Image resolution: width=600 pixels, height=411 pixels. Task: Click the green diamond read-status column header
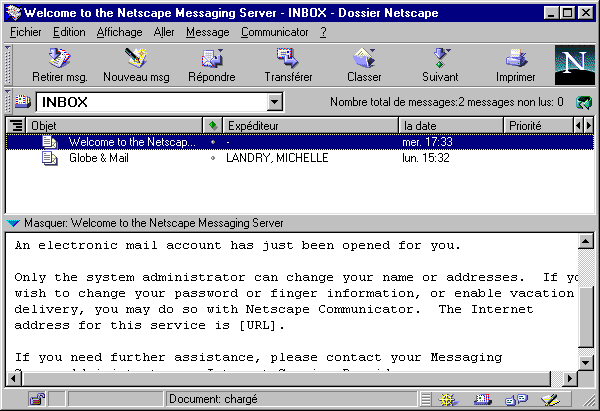point(213,126)
